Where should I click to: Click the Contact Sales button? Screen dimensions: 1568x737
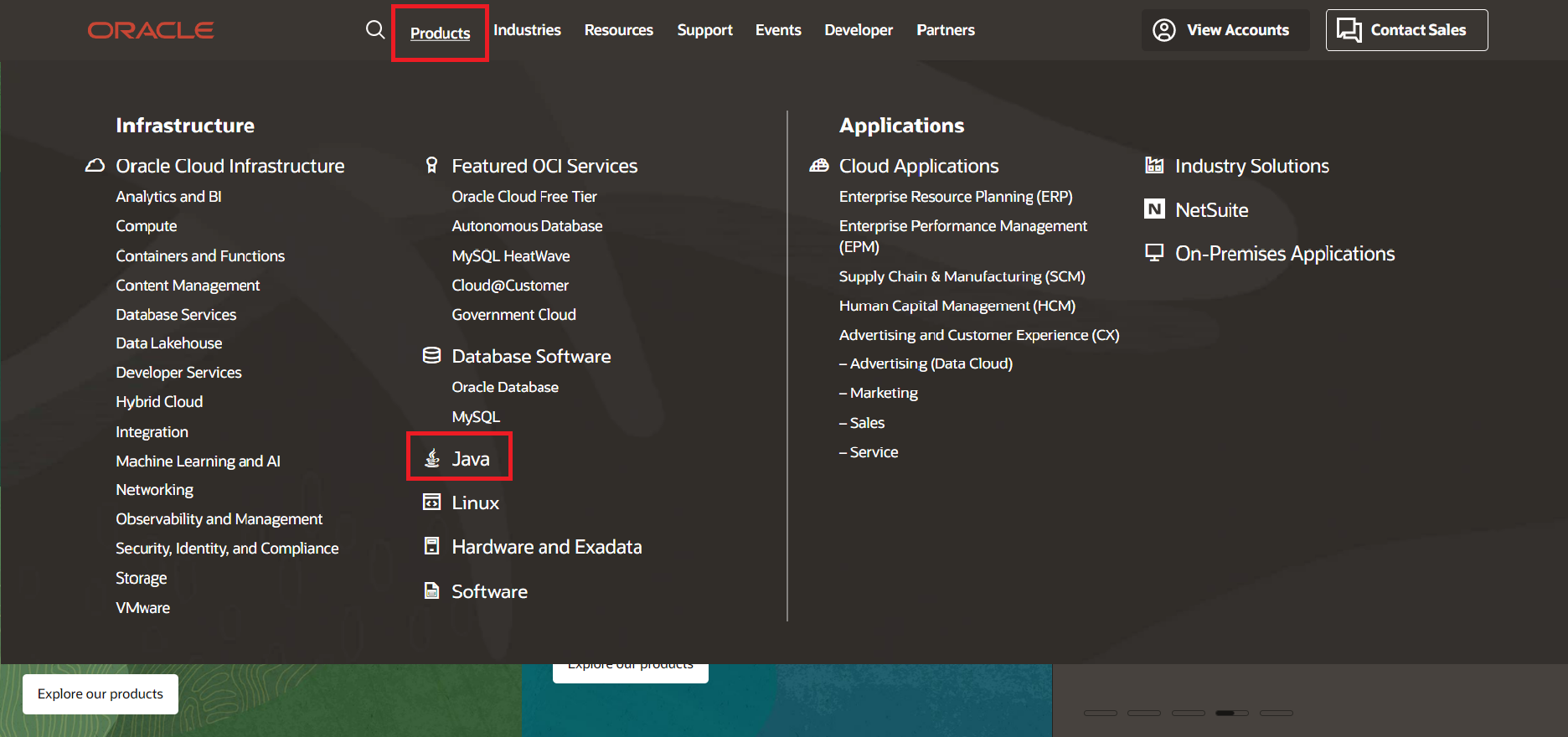pos(1407,30)
